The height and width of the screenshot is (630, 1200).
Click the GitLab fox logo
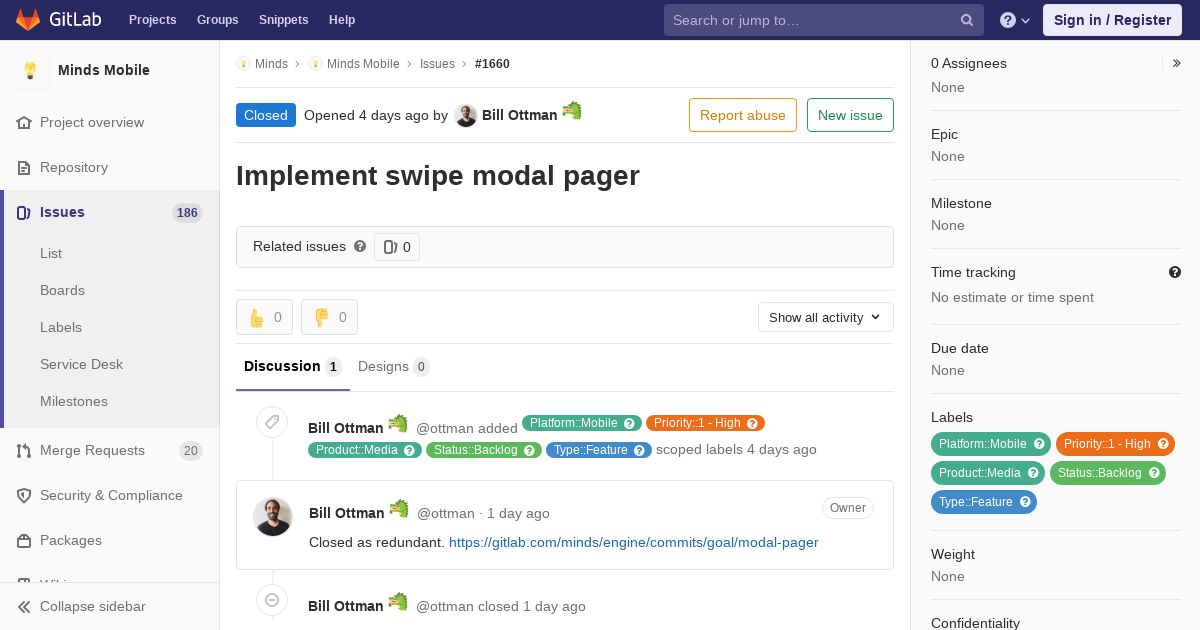[x=28, y=19]
